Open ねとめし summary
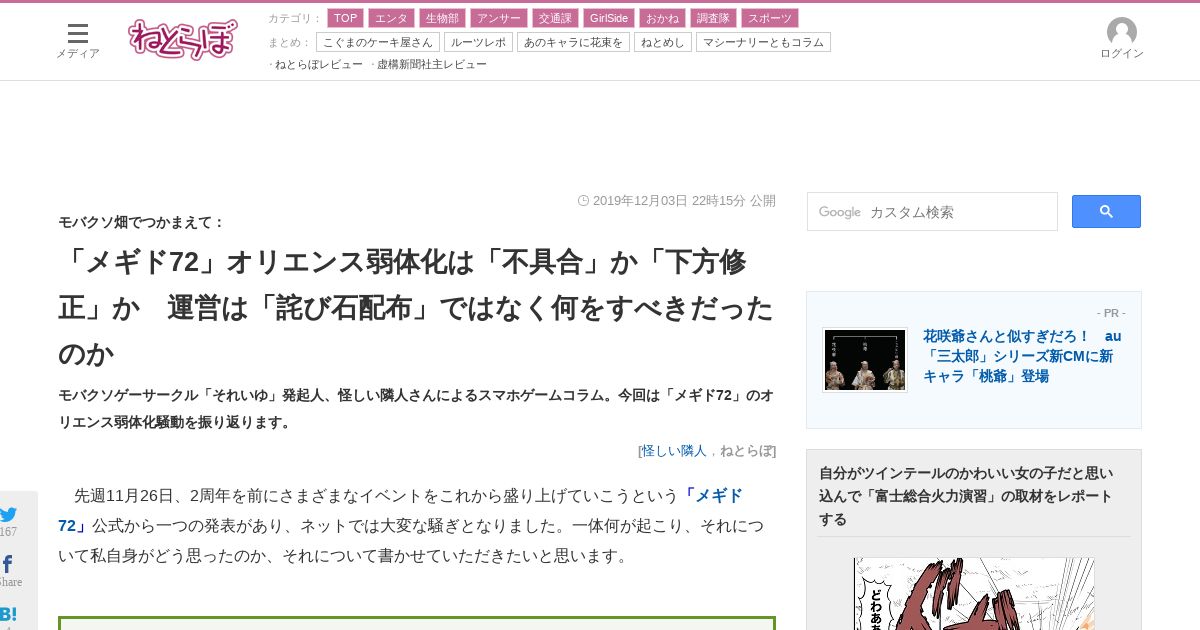The width and height of the screenshot is (1200, 630). point(662,42)
